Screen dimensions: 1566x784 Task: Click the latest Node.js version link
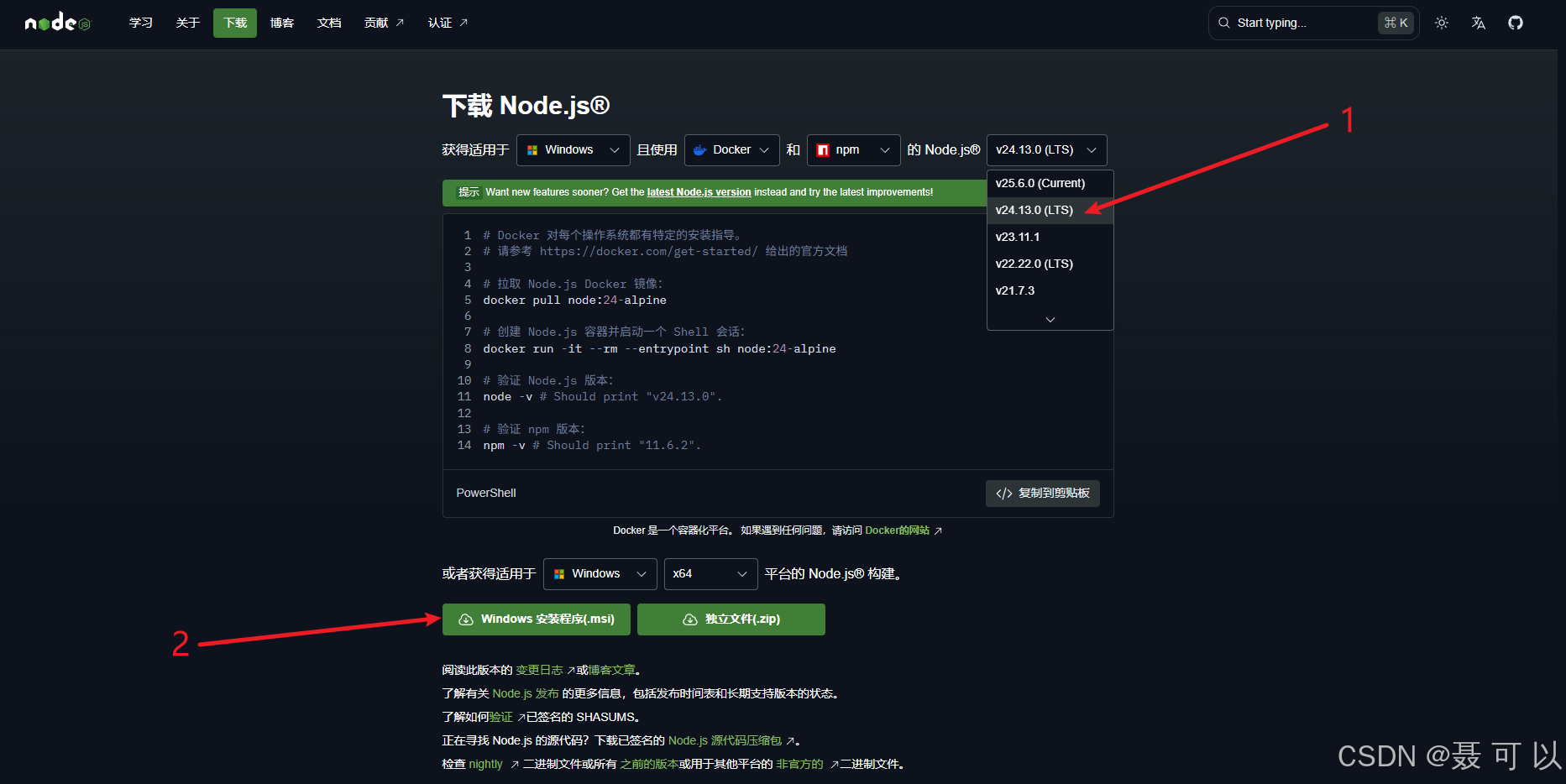click(x=699, y=192)
